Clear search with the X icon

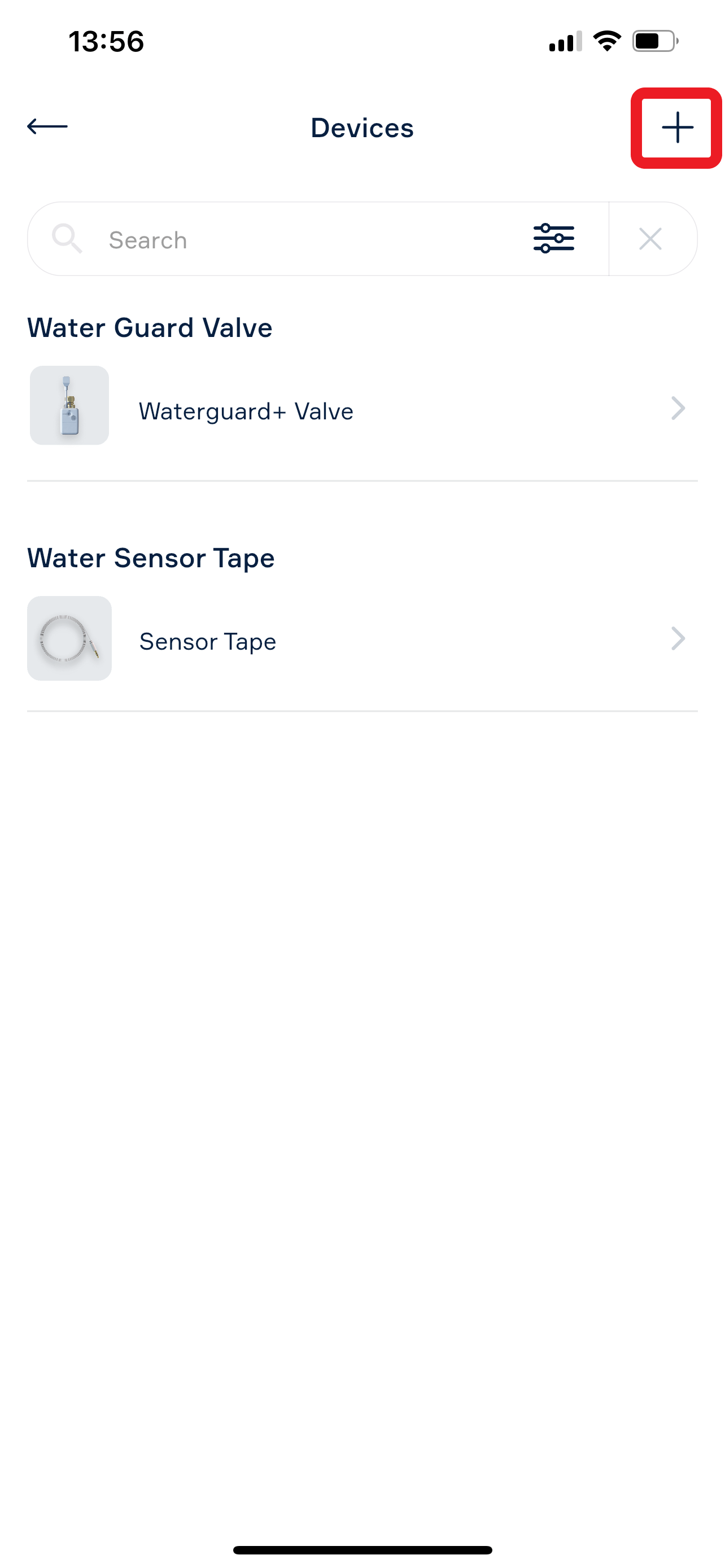650,239
